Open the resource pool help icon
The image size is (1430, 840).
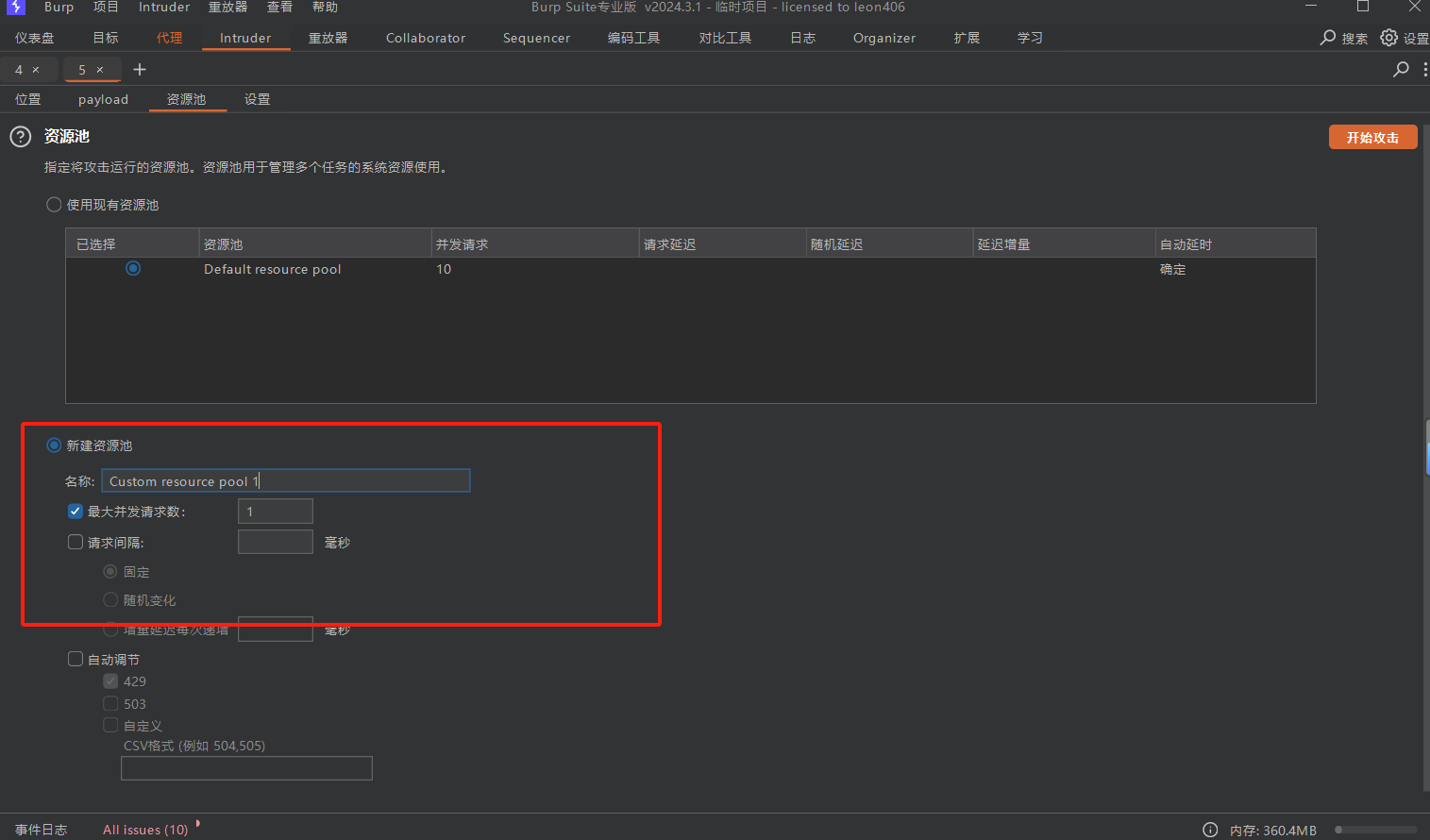tap(21, 137)
